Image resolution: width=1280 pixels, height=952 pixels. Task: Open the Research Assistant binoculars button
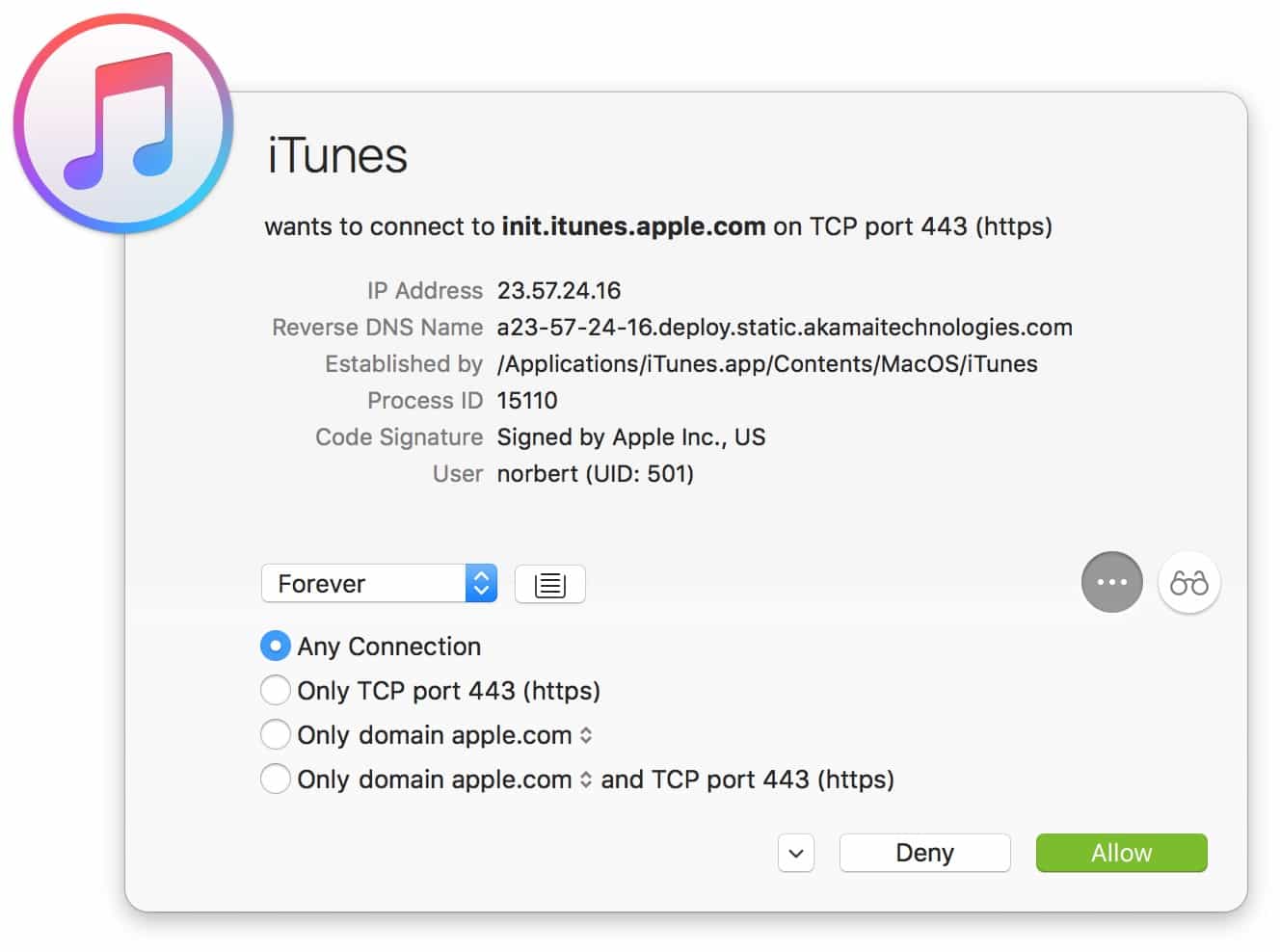point(1188,583)
